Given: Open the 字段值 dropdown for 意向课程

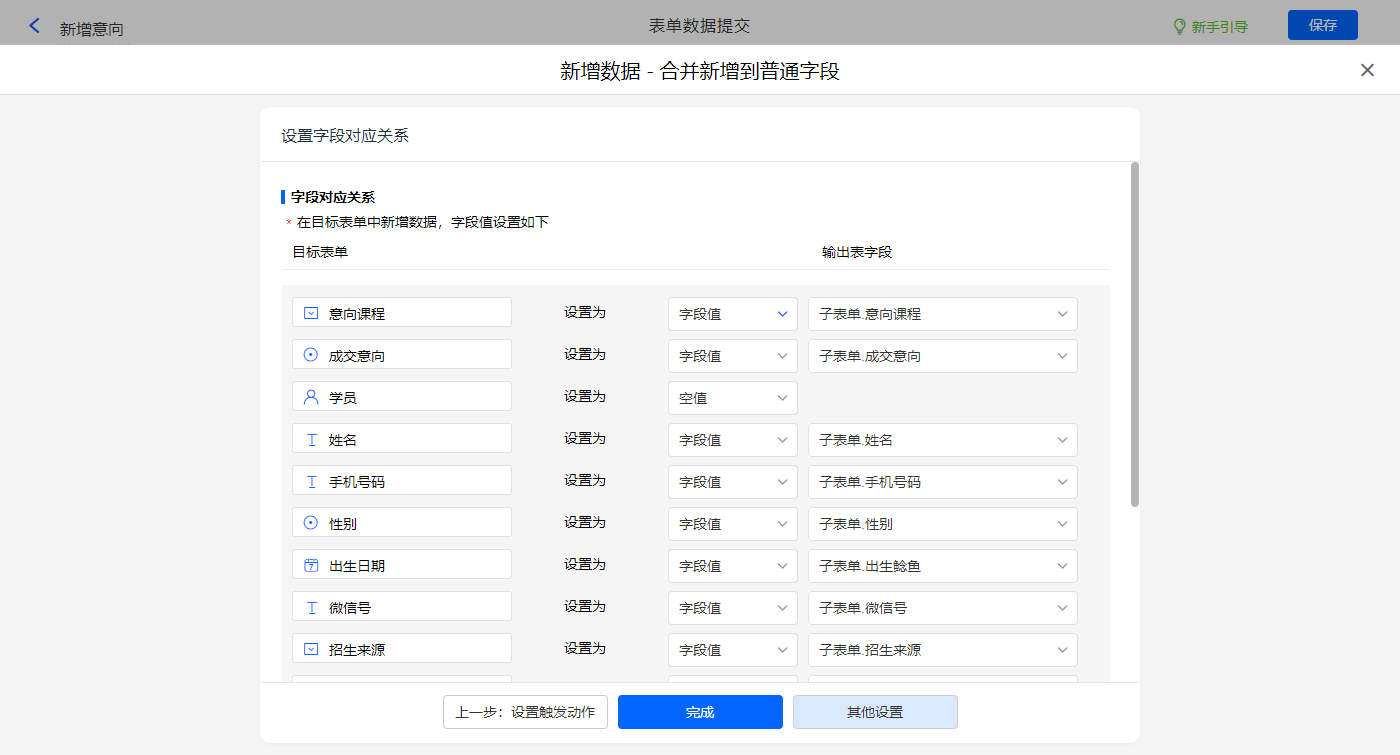Looking at the screenshot, I should pyautogui.click(x=732, y=314).
